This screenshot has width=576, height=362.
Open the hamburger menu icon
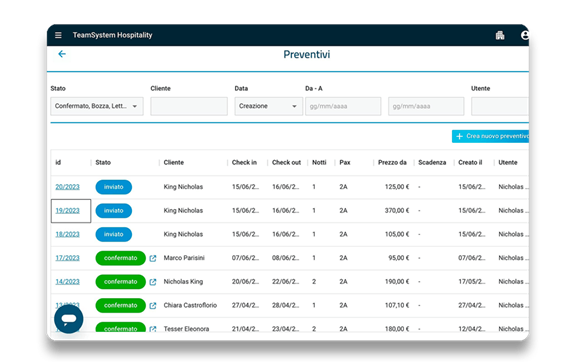pos(58,35)
